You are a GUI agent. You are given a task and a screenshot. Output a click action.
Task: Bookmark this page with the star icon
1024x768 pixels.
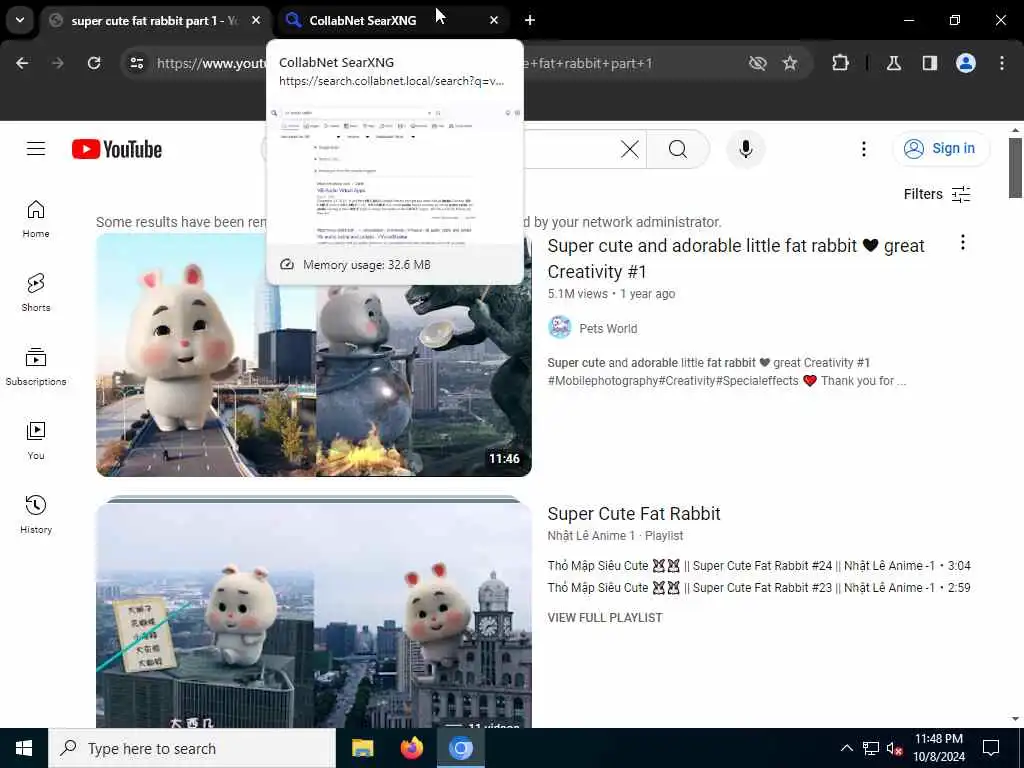click(x=790, y=63)
